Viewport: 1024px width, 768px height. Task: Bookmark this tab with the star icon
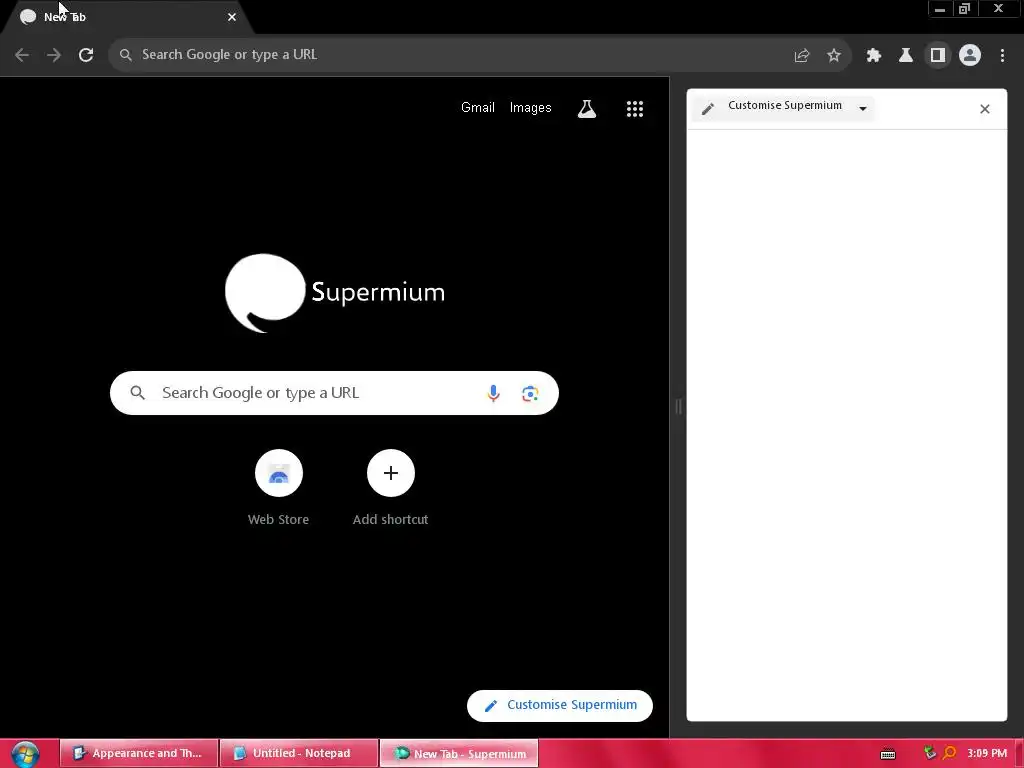[x=834, y=56]
